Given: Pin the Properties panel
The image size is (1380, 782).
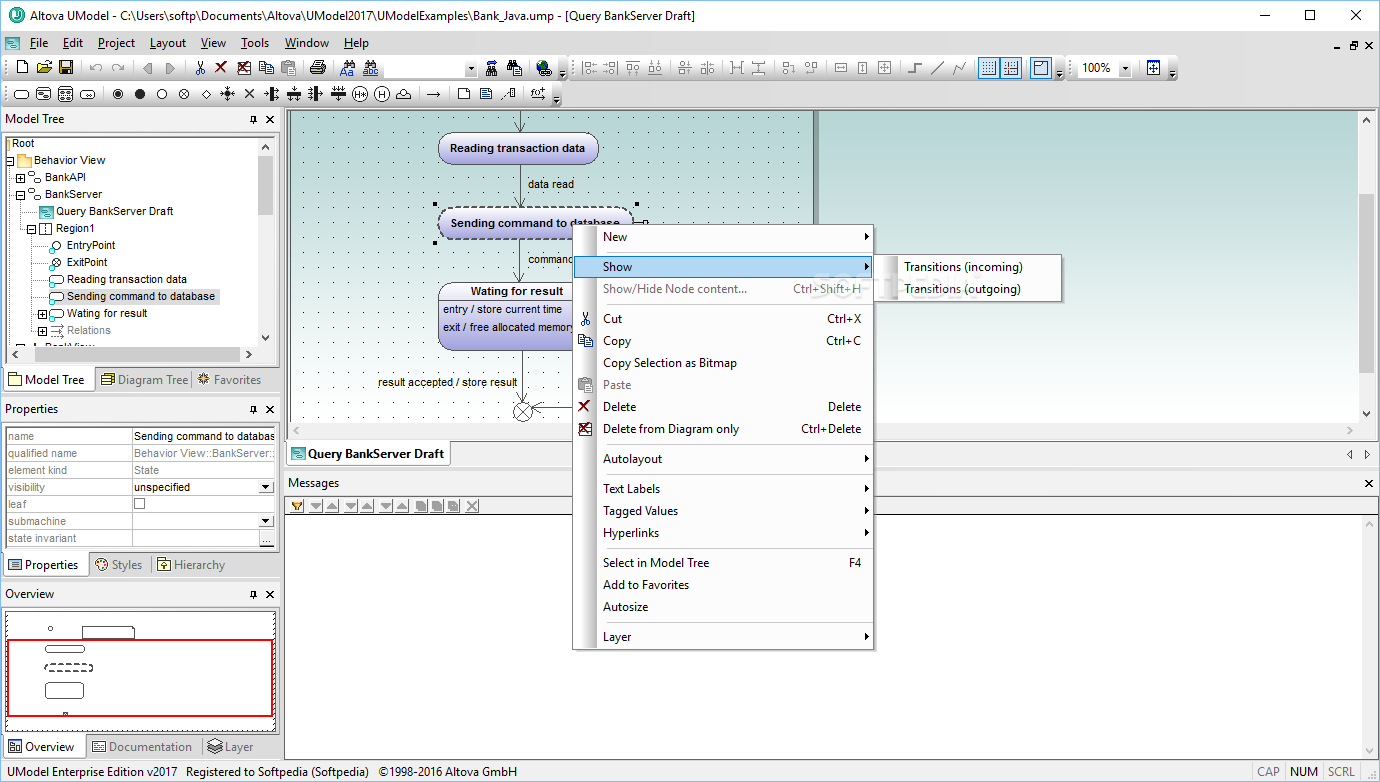Looking at the screenshot, I should point(253,409).
